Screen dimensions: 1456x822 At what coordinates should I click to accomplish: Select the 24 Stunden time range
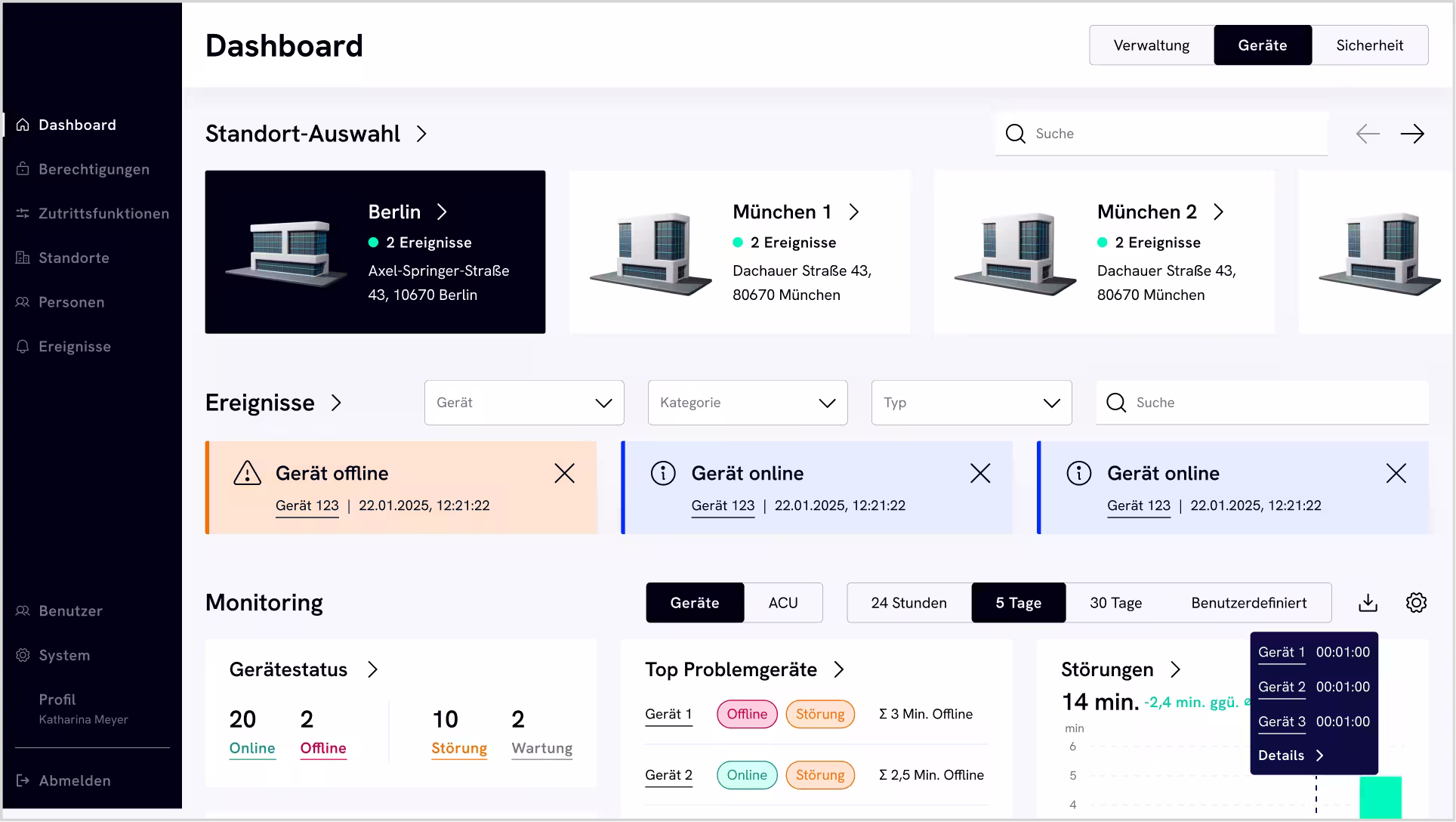point(908,603)
